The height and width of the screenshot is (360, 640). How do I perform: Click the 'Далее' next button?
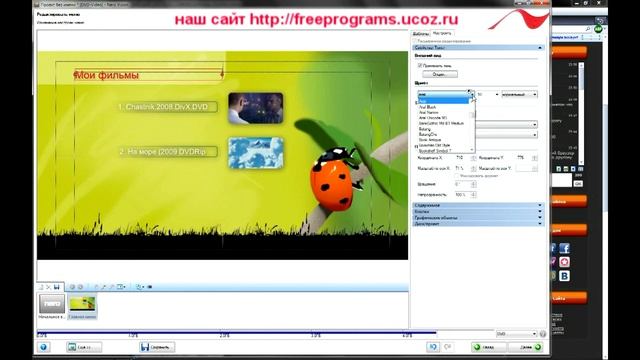point(526,347)
